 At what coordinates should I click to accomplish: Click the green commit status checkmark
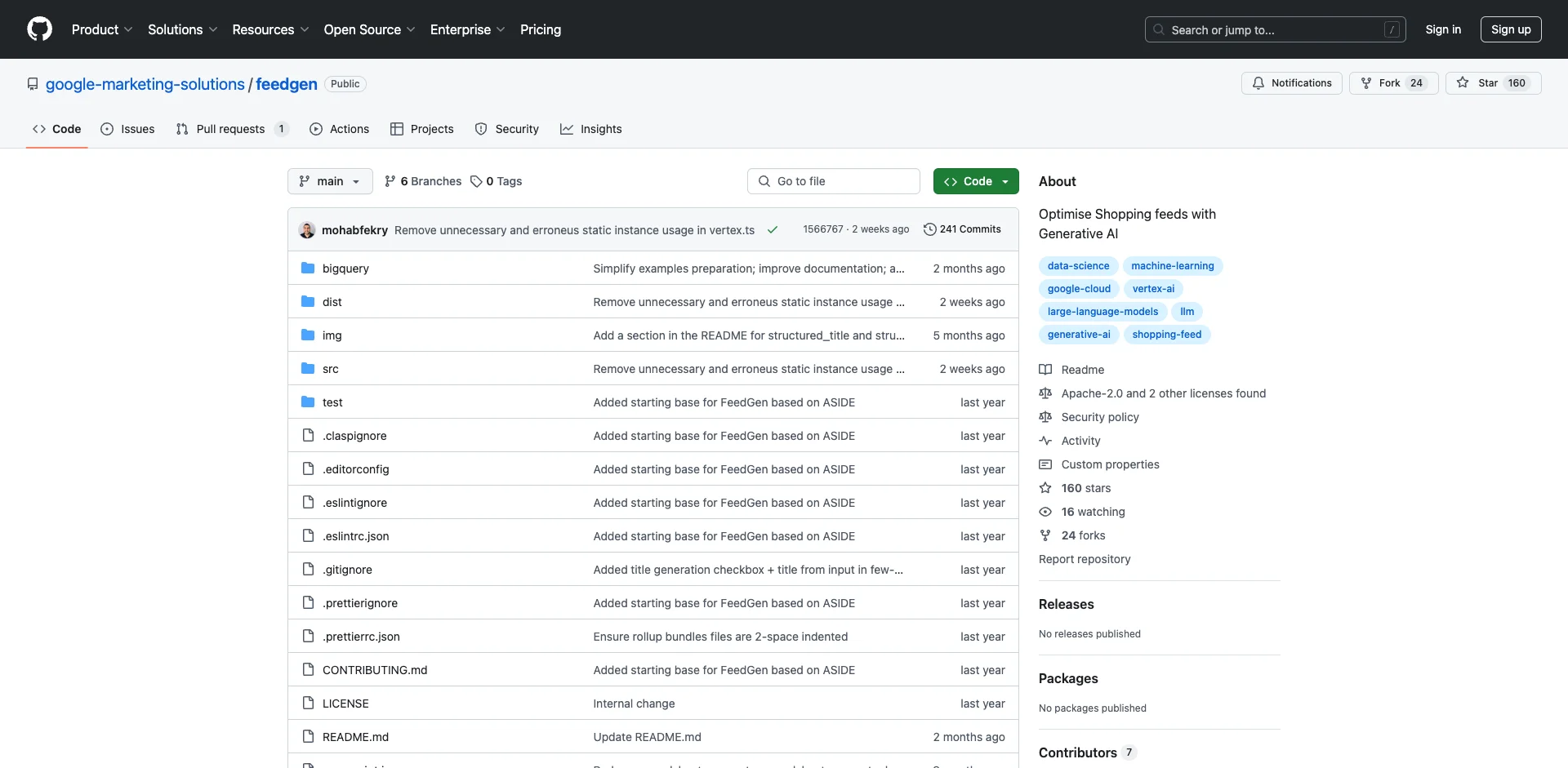pyautogui.click(x=772, y=230)
